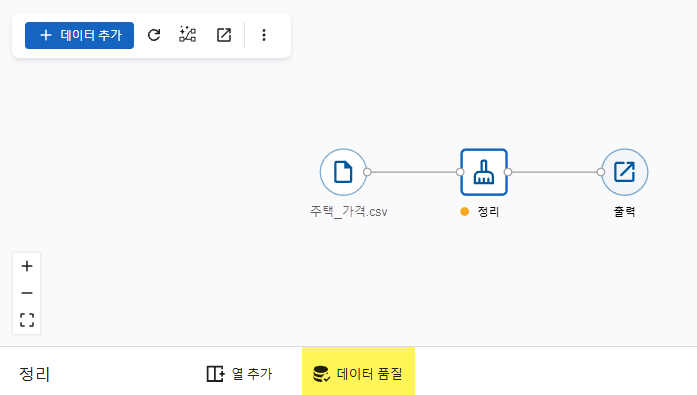697x395 pixels.
Task: Click the orange status dot beside 정리
Action: 465,211
